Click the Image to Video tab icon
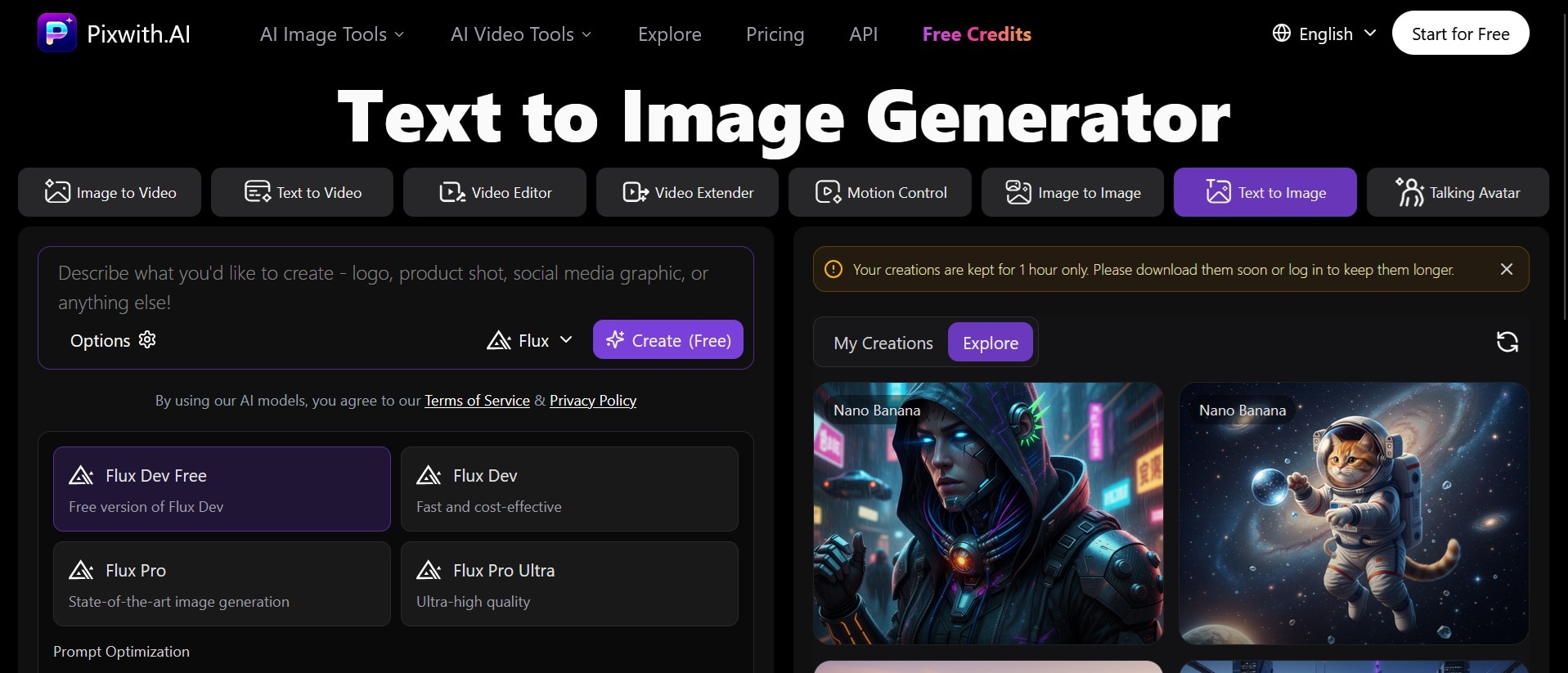Image resolution: width=1568 pixels, height=673 pixels. click(x=57, y=191)
